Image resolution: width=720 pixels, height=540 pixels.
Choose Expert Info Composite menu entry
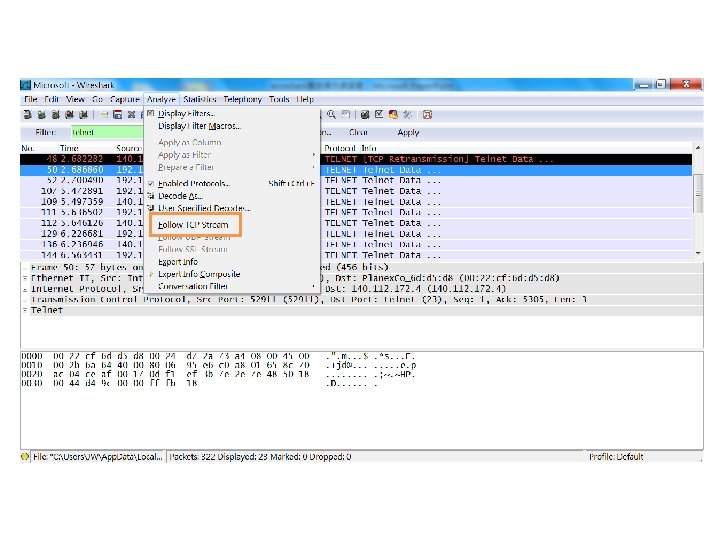pos(232,274)
